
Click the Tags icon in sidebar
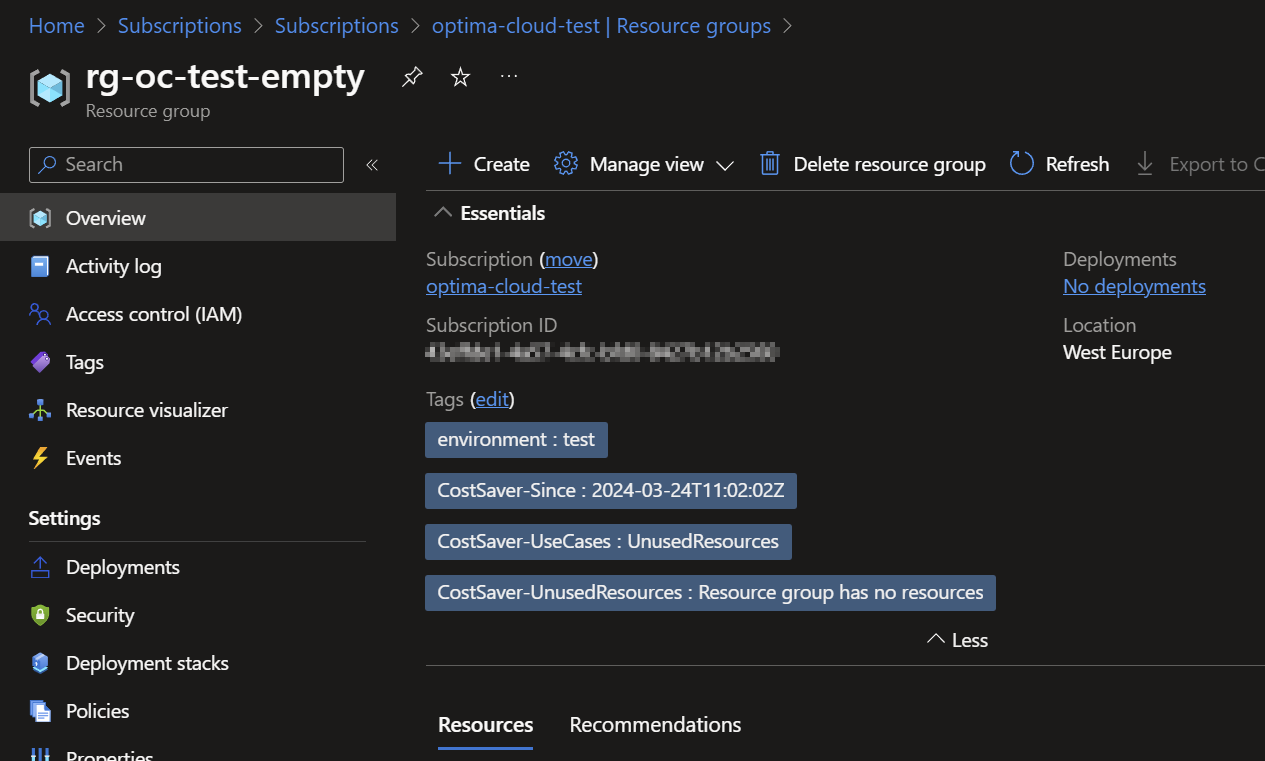coord(40,362)
